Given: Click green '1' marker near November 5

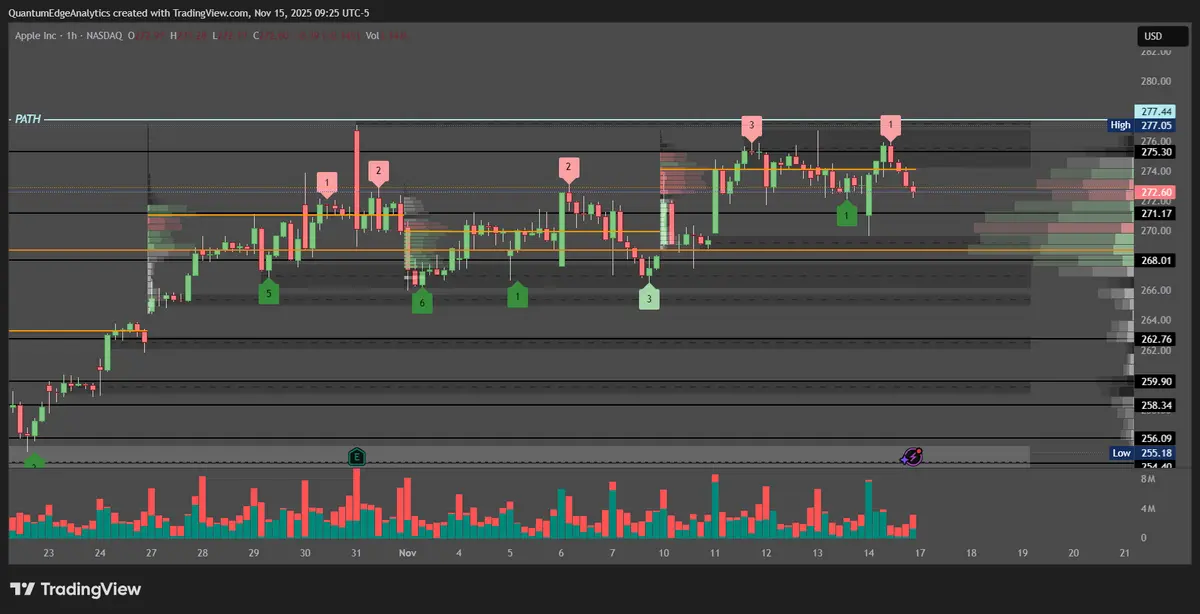Looking at the screenshot, I should pyautogui.click(x=517, y=295).
